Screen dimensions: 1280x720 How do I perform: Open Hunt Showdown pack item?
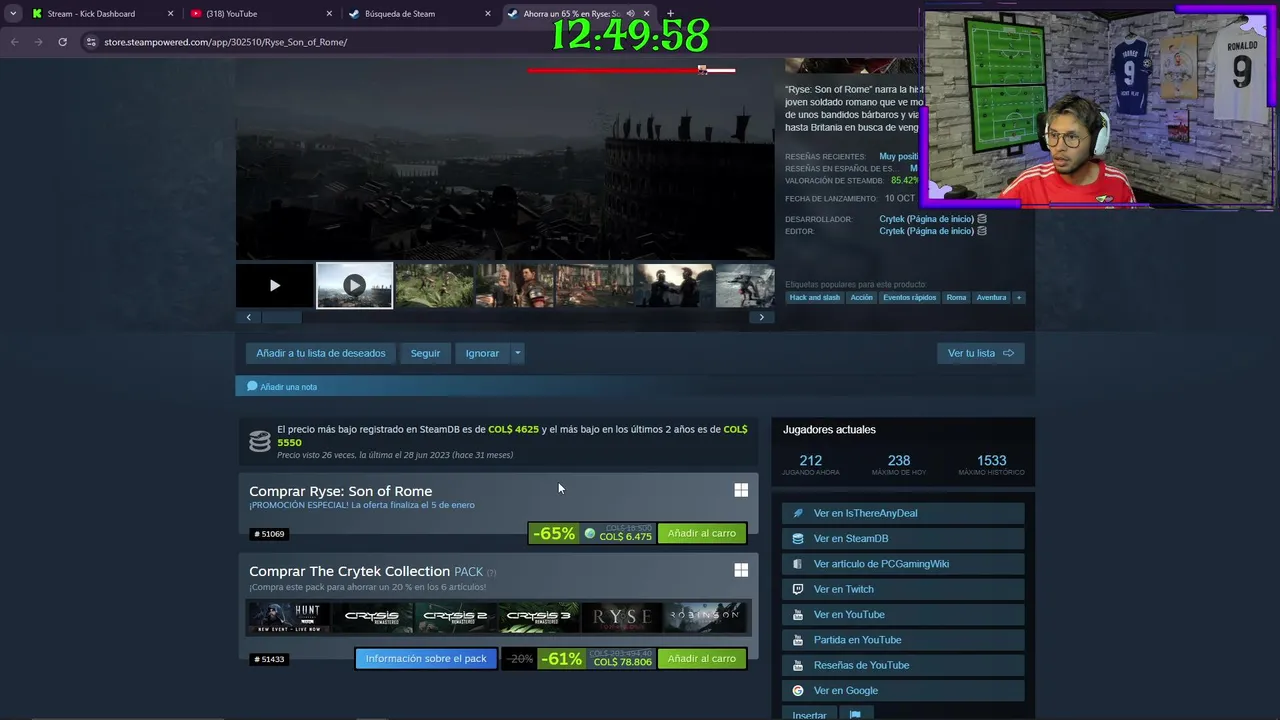coord(289,617)
